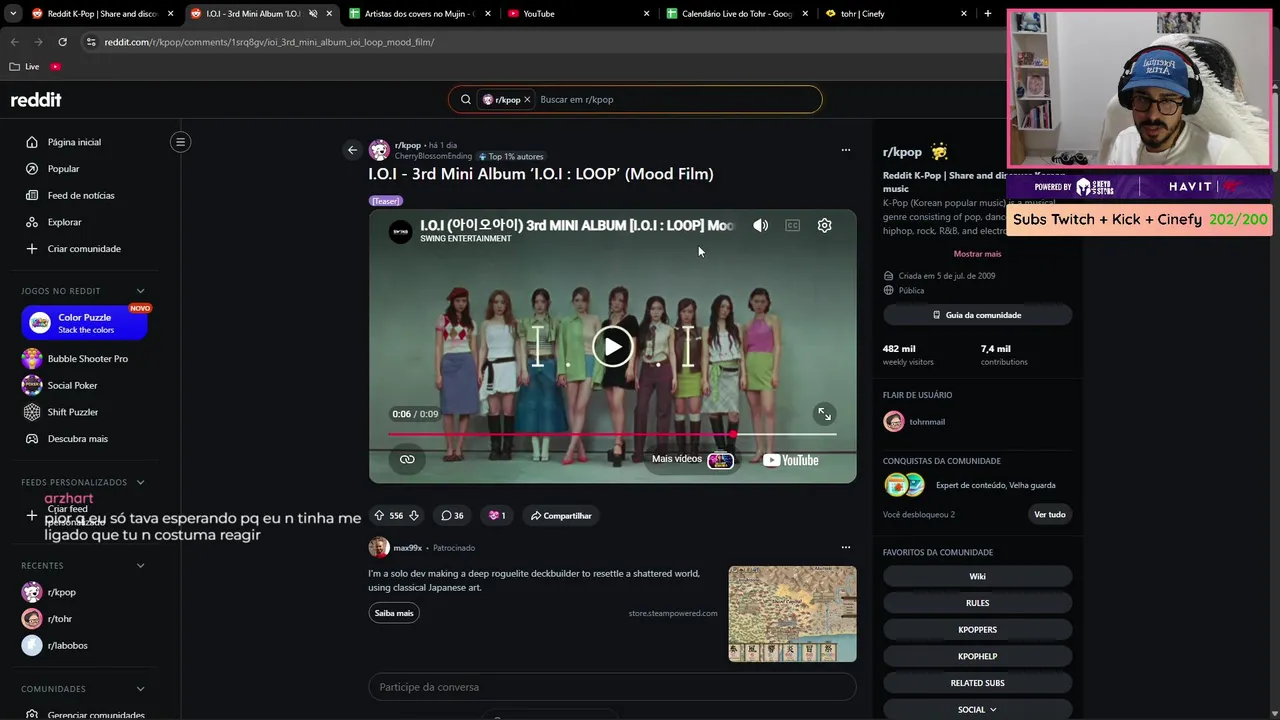
Task: Open Feed de notícias
Action: tap(81, 196)
